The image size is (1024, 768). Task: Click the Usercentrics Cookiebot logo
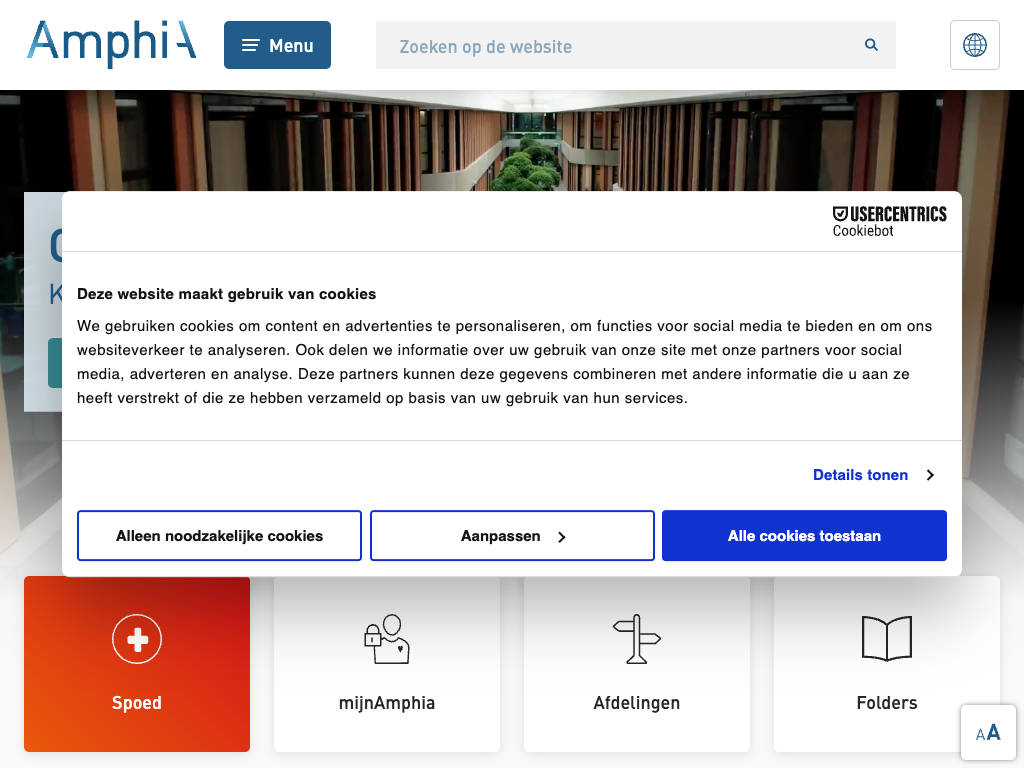889,221
